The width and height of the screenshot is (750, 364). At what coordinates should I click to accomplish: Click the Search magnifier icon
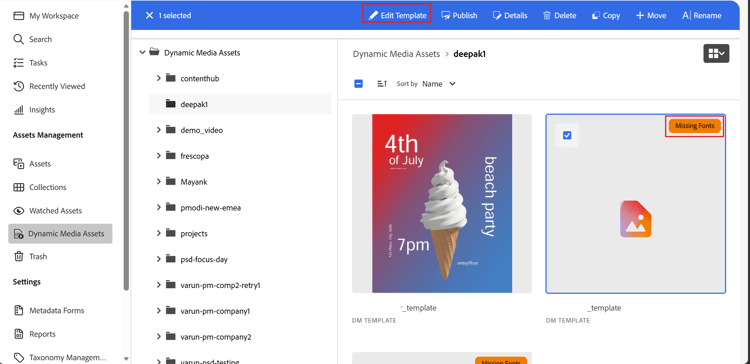point(18,39)
